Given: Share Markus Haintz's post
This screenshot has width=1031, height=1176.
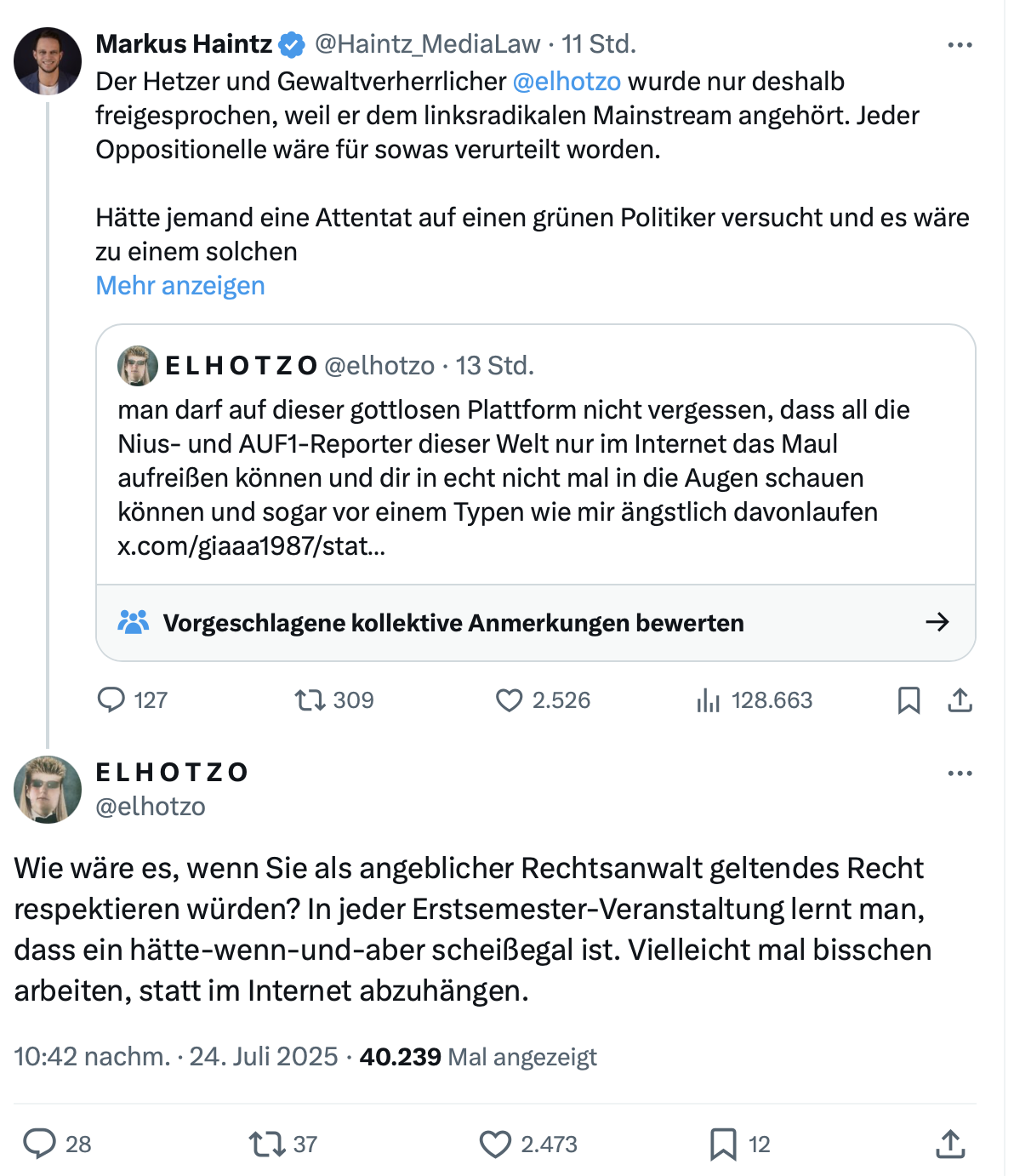Looking at the screenshot, I should pyautogui.click(x=960, y=700).
